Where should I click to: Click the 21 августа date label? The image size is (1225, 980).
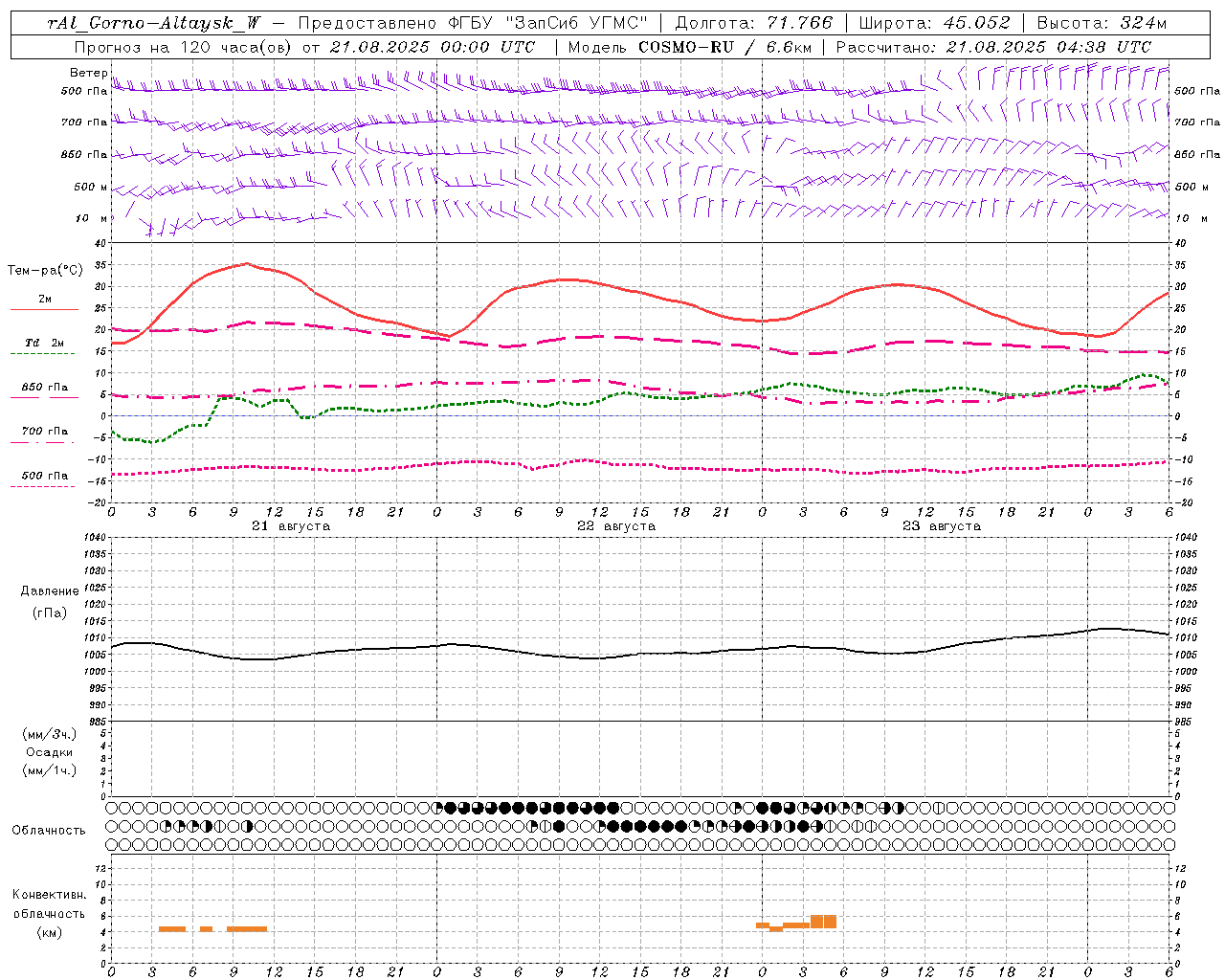pos(291,526)
